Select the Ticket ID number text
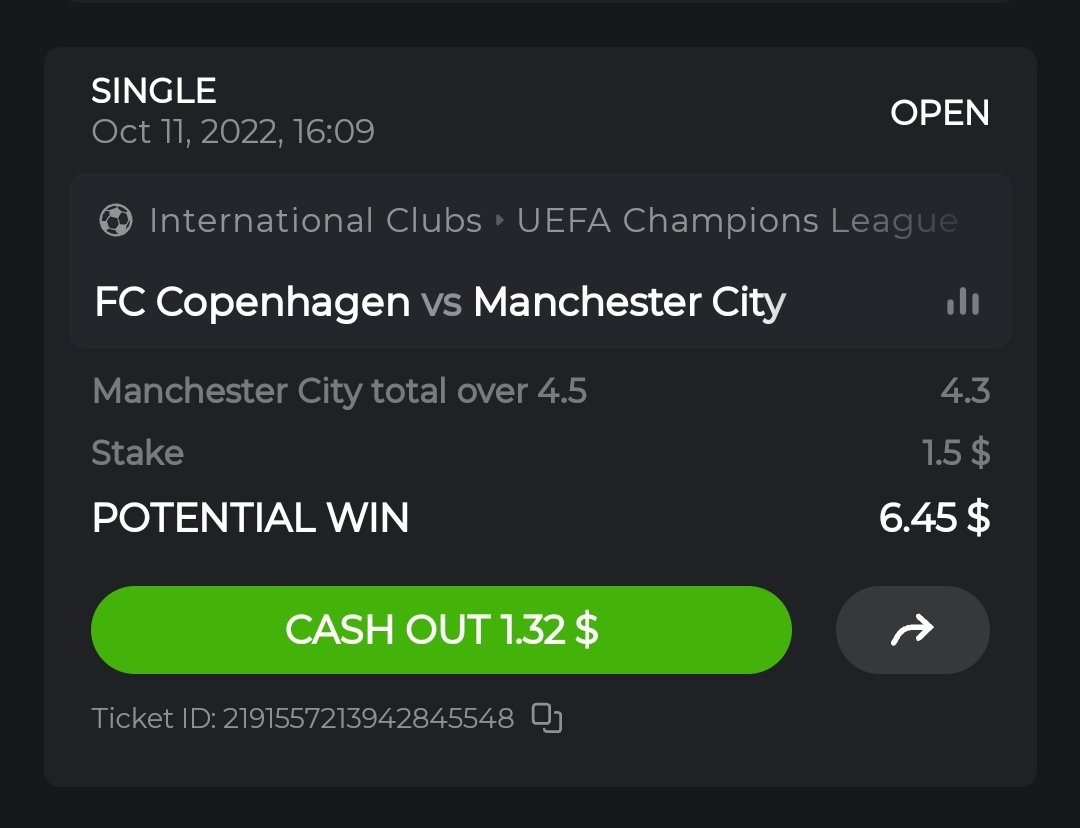The height and width of the screenshot is (828, 1080). click(368, 718)
